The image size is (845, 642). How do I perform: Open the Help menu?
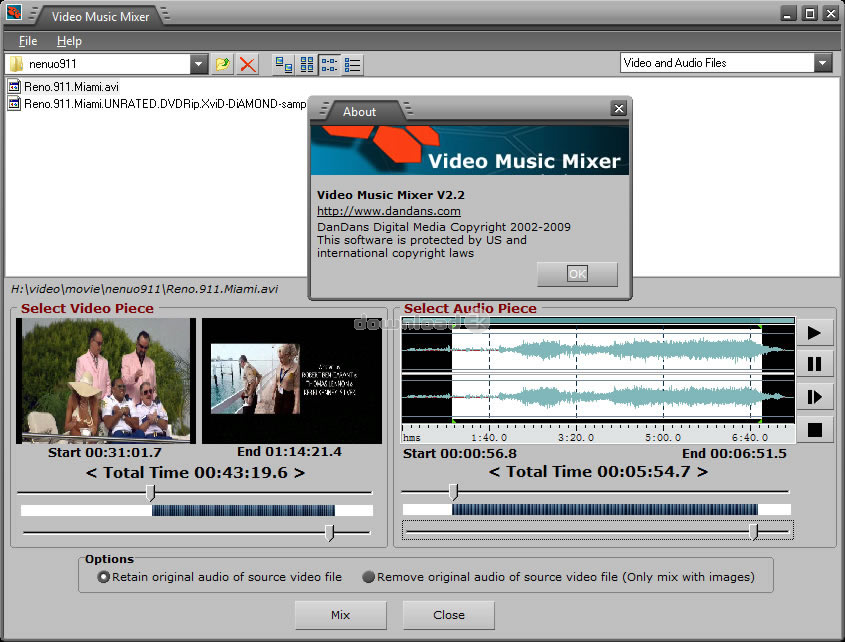click(69, 41)
